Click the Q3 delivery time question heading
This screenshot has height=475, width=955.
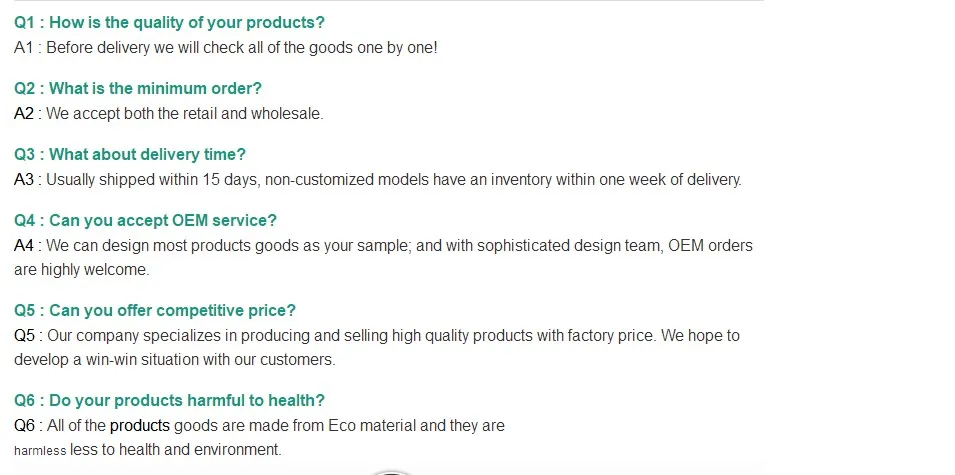(130, 154)
